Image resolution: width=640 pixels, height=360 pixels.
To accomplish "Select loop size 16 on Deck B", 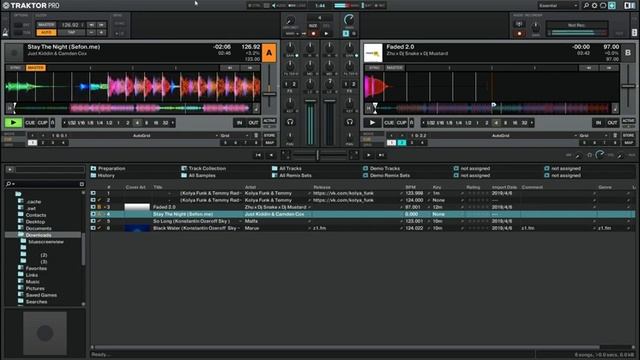I will pyautogui.click(x=515, y=123).
